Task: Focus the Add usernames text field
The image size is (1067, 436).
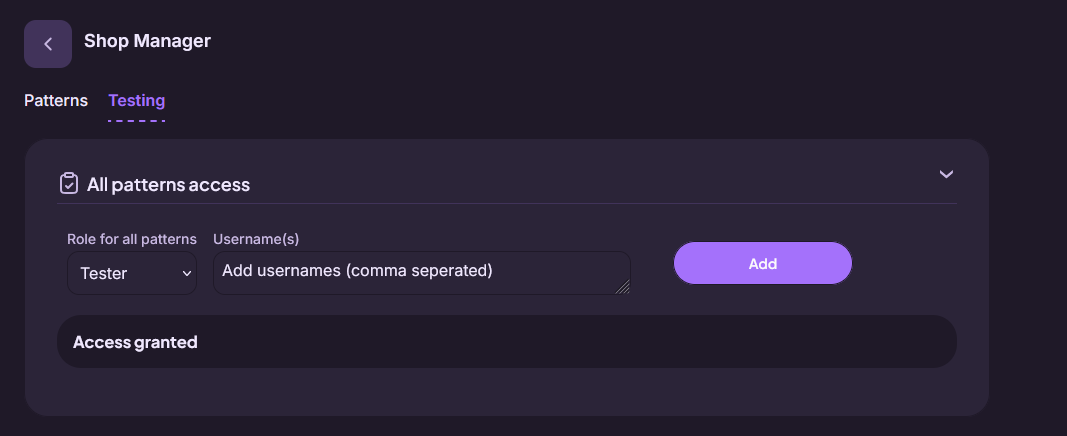Action: tap(422, 273)
